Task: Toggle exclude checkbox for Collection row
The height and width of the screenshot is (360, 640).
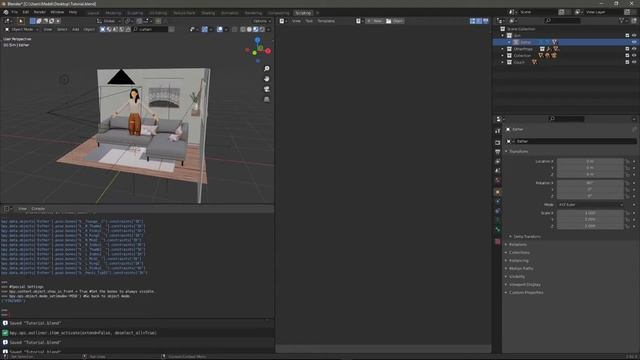Action: click(627, 56)
